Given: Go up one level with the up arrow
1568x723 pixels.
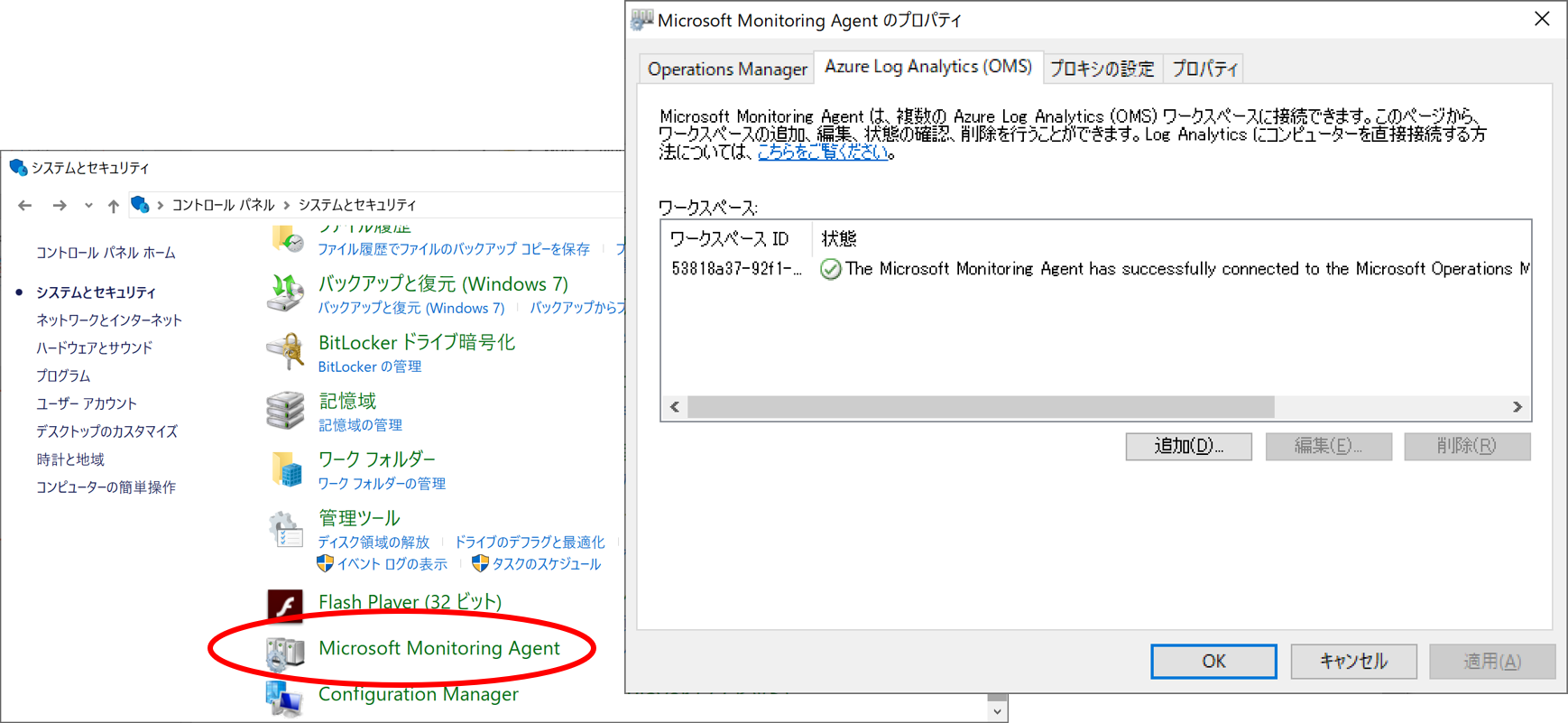Looking at the screenshot, I should pos(113,206).
